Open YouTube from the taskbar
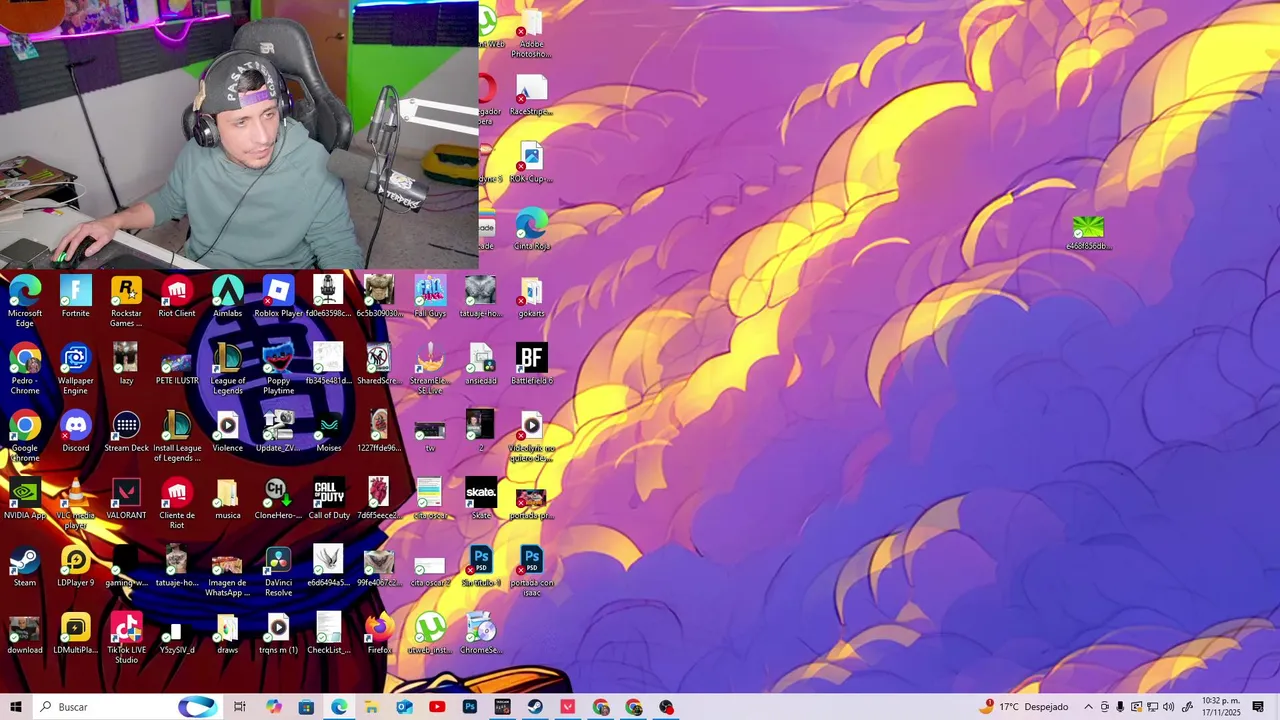1280x720 pixels. (437, 707)
